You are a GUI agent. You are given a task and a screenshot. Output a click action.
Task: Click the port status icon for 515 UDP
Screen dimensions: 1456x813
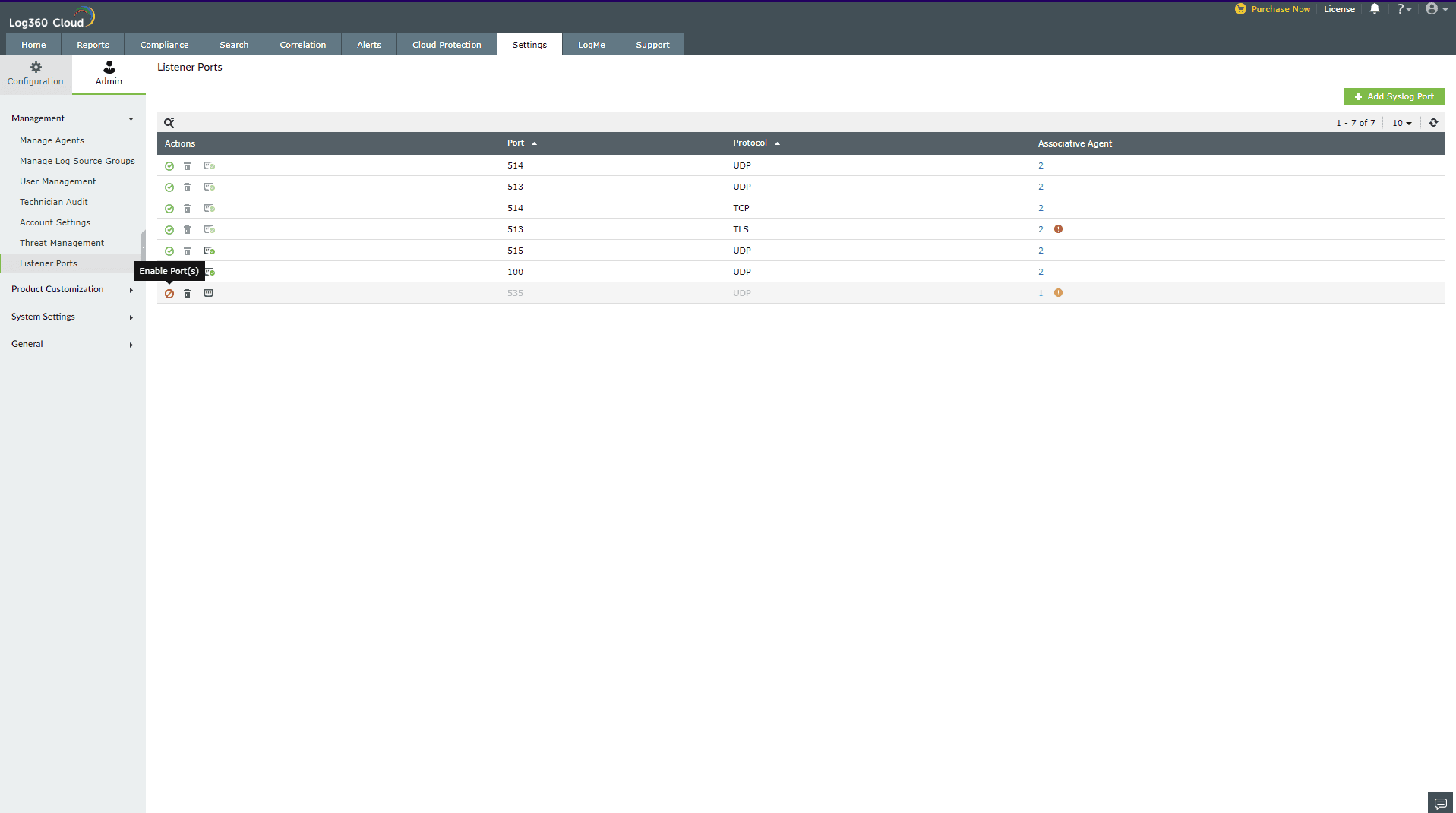click(x=209, y=251)
